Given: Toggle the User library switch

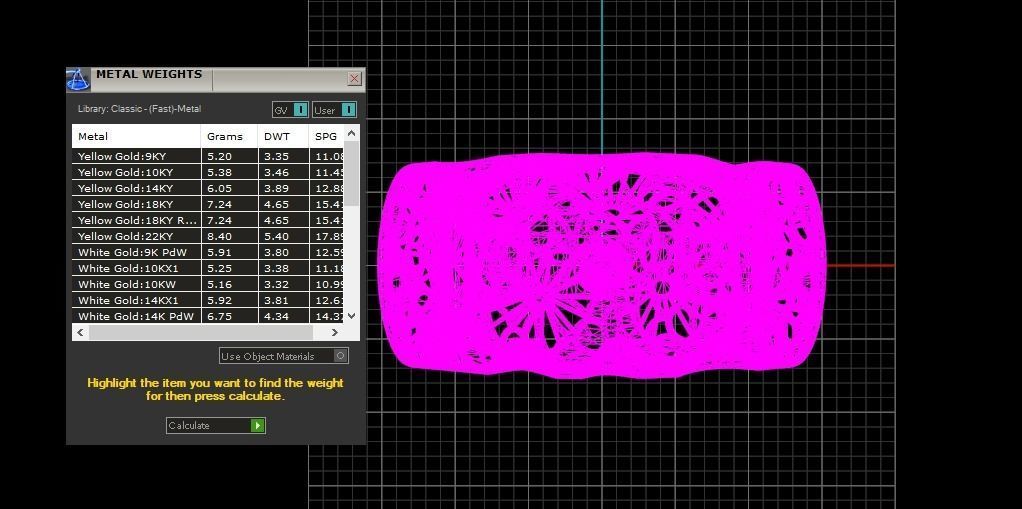Looking at the screenshot, I should pos(334,110).
